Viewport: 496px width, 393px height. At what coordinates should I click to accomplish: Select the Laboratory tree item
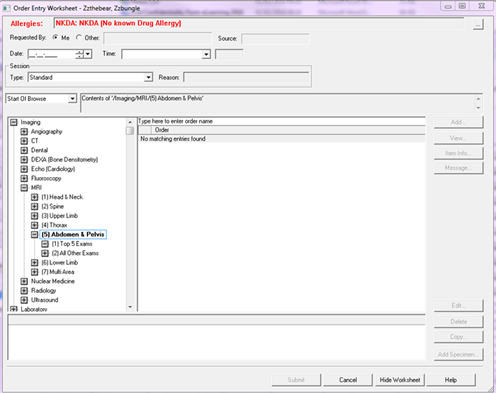(34, 309)
